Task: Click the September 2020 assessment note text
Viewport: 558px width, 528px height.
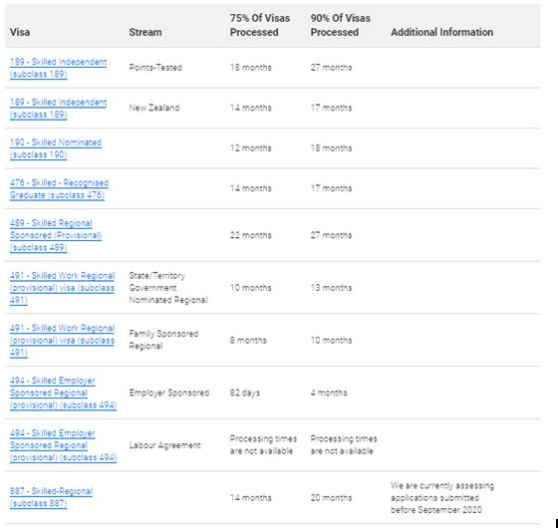Action: [x=442, y=497]
